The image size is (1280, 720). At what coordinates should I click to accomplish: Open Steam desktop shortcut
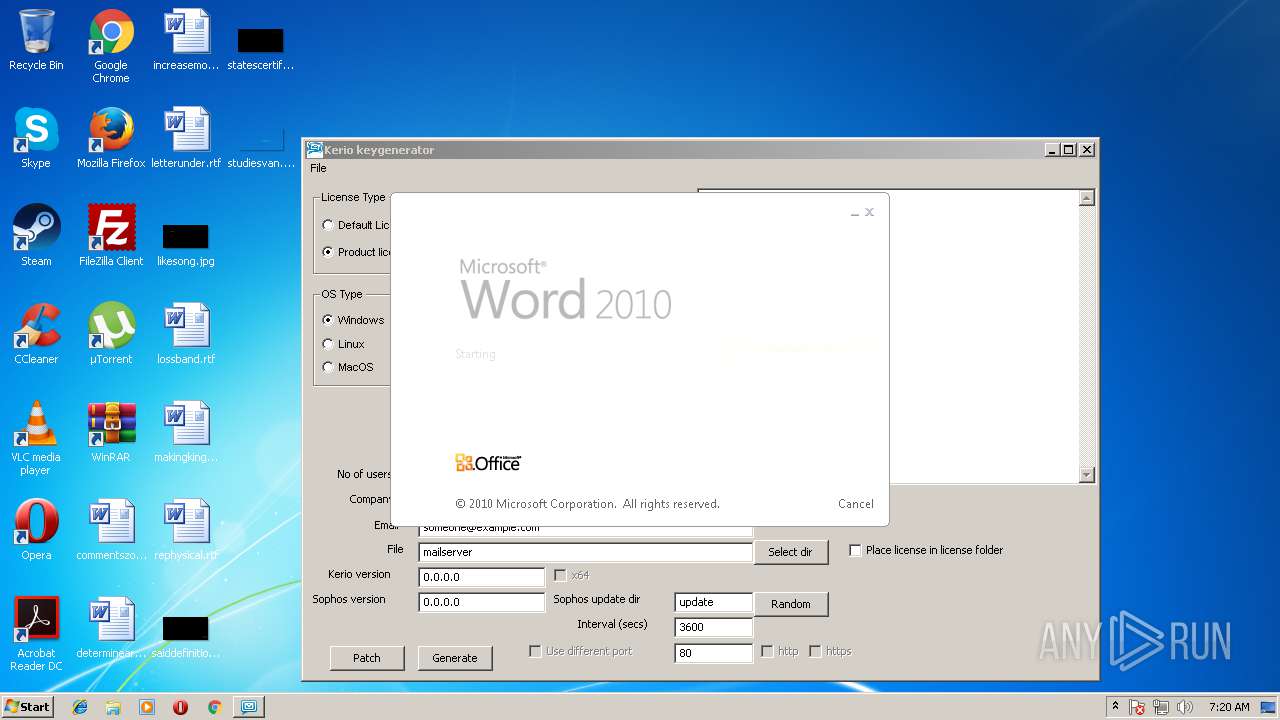(36, 236)
